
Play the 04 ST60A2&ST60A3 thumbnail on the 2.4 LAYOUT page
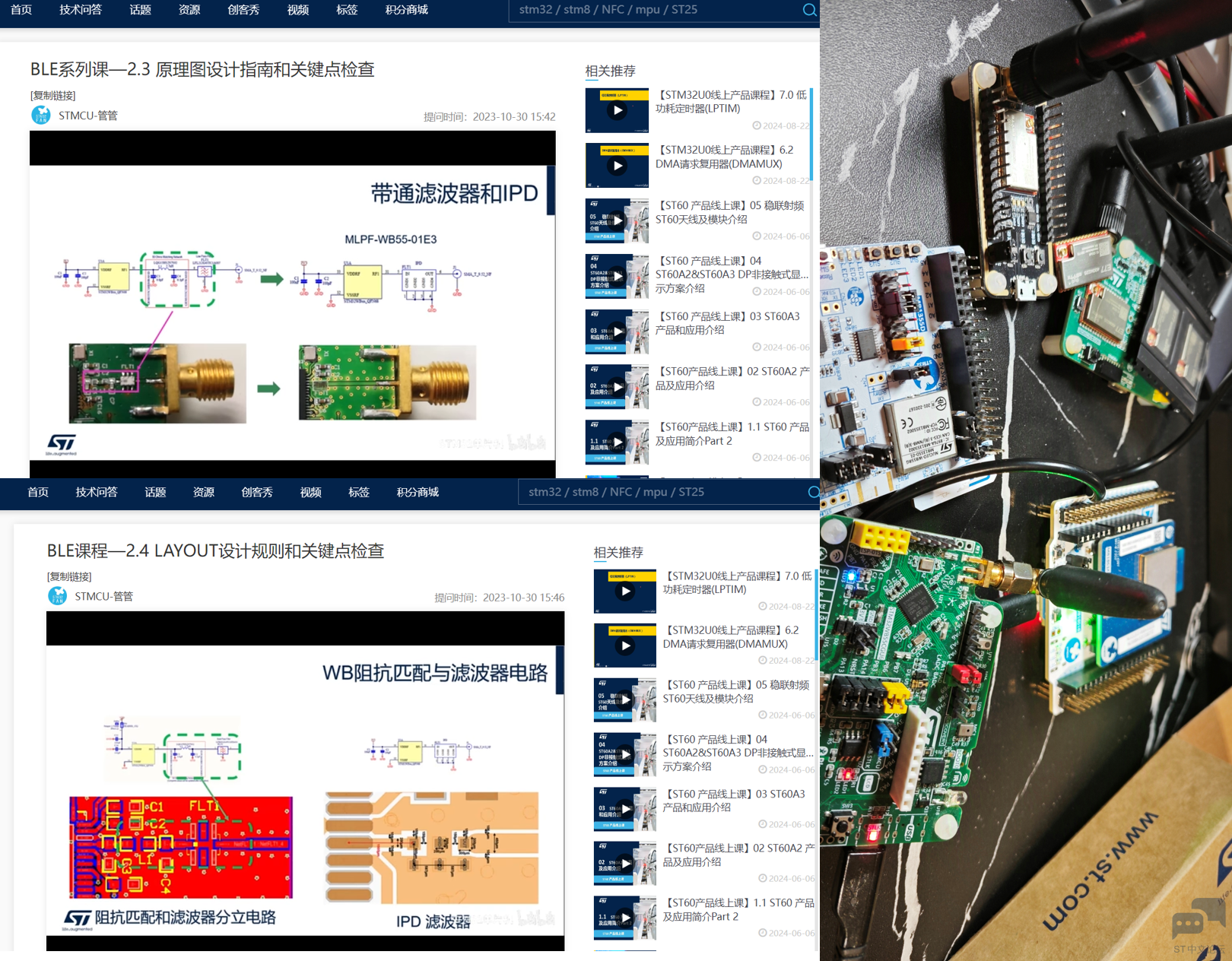pyautogui.click(x=625, y=755)
